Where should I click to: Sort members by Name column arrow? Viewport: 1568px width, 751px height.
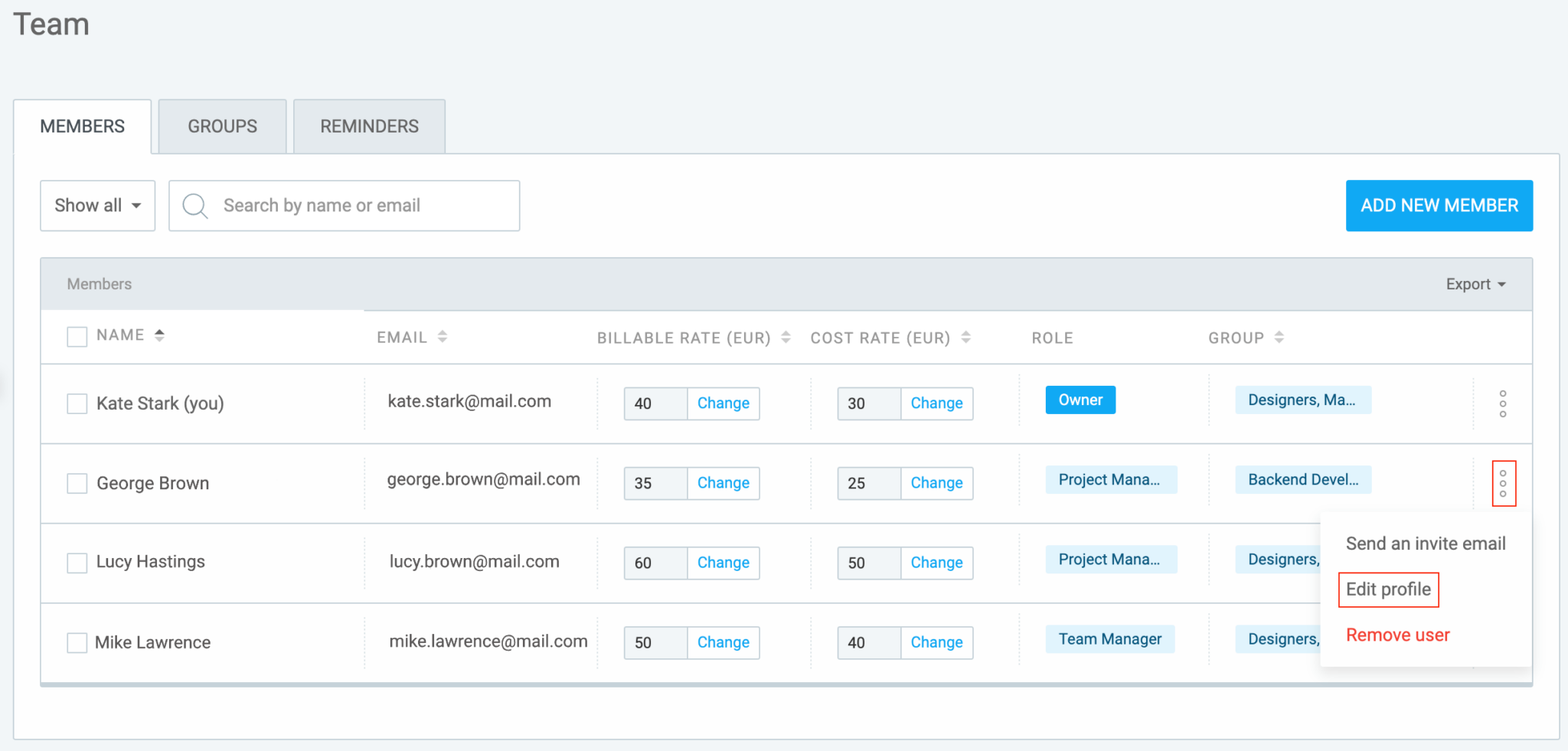click(x=159, y=335)
